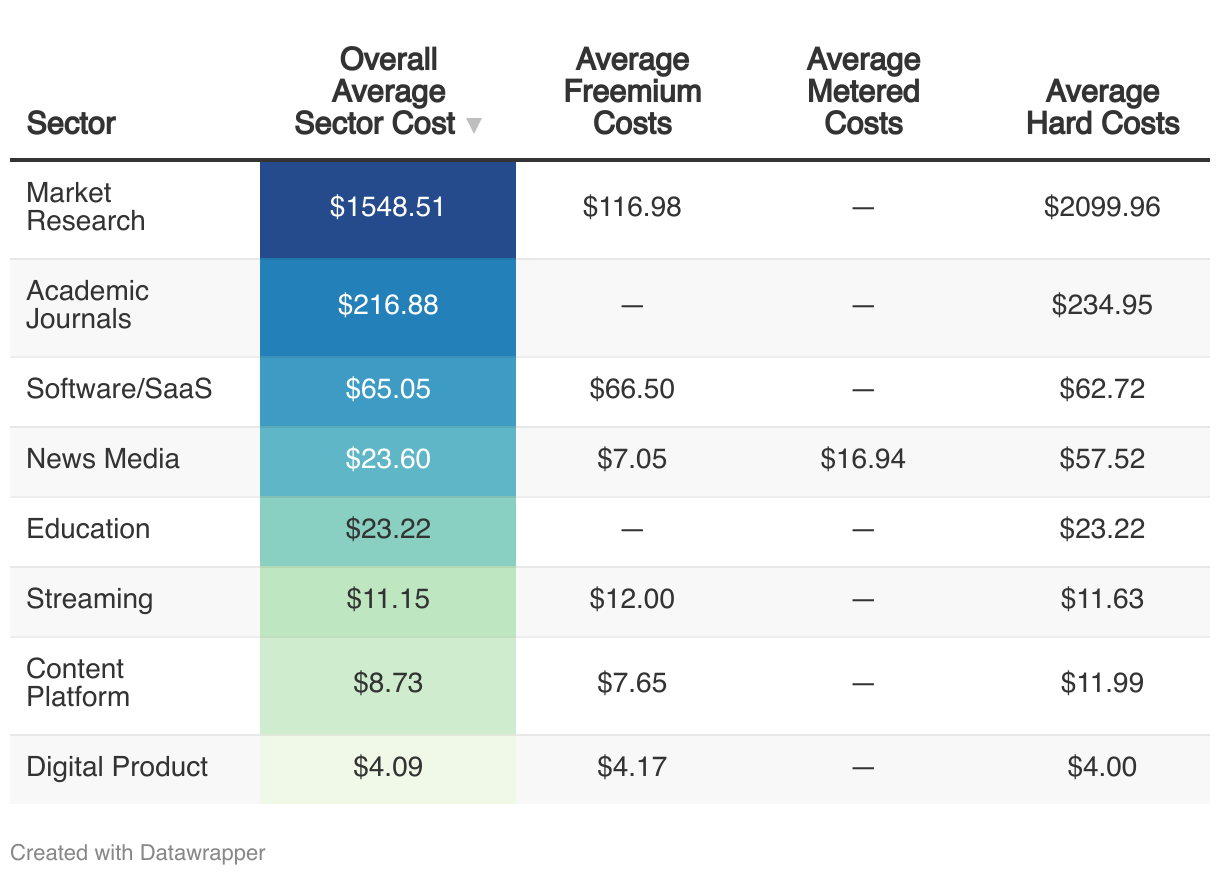Screen dimensions: 1220x876
Task: Select the $116.98 freemium cost value
Action: click(632, 207)
